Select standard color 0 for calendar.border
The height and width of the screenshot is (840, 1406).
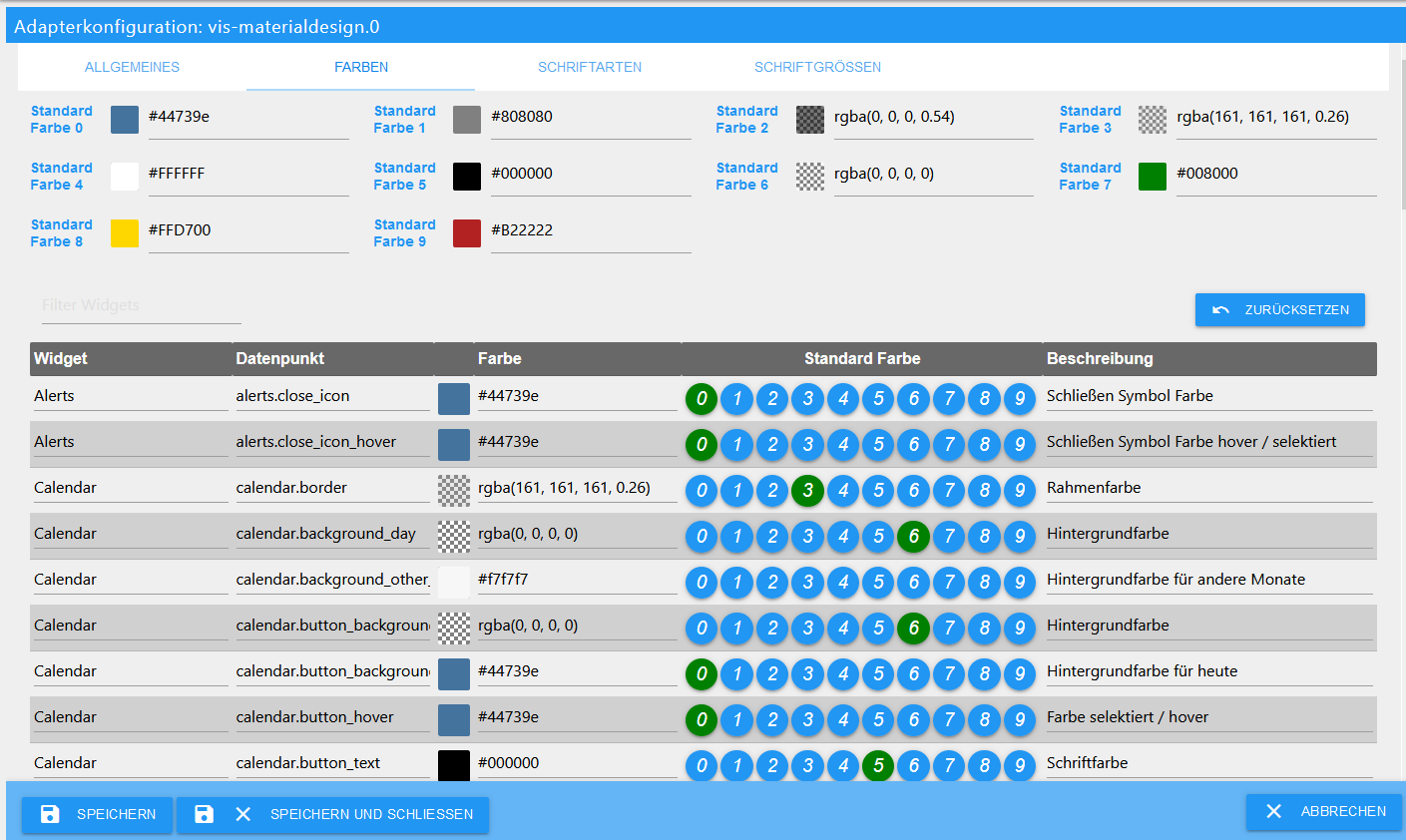pos(702,491)
